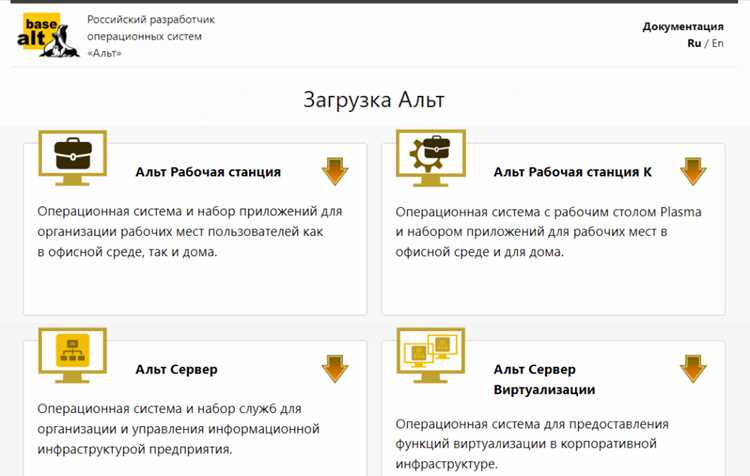Click the BaseALT logo
The image size is (750, 476).
pos(48,35)
